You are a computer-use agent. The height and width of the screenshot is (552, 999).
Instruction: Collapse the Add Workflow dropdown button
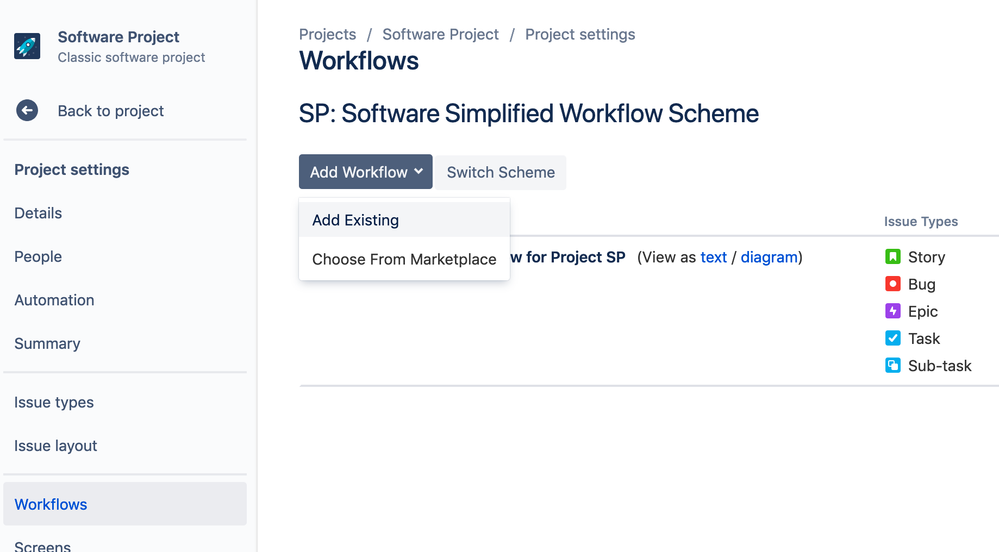(365, 172)
